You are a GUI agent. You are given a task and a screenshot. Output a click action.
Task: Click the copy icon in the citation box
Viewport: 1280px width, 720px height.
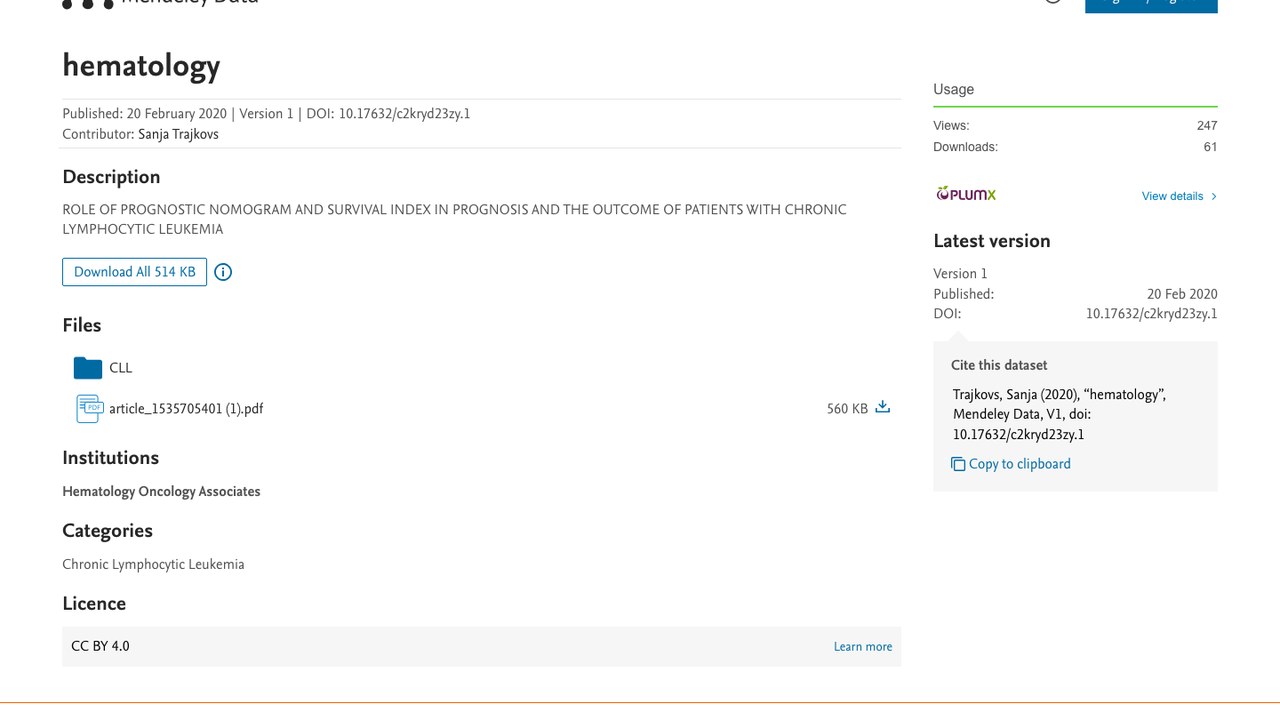click(958, 464)
